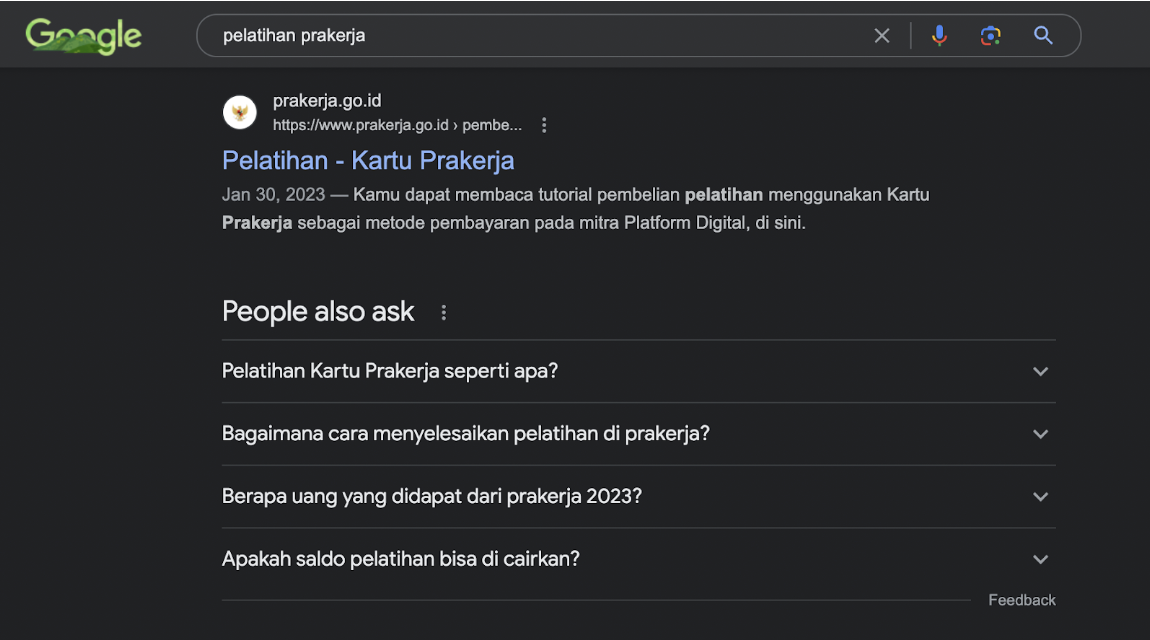
Task: Open more options dots beside prakerja.go.id URL
Action: point(543,125)
